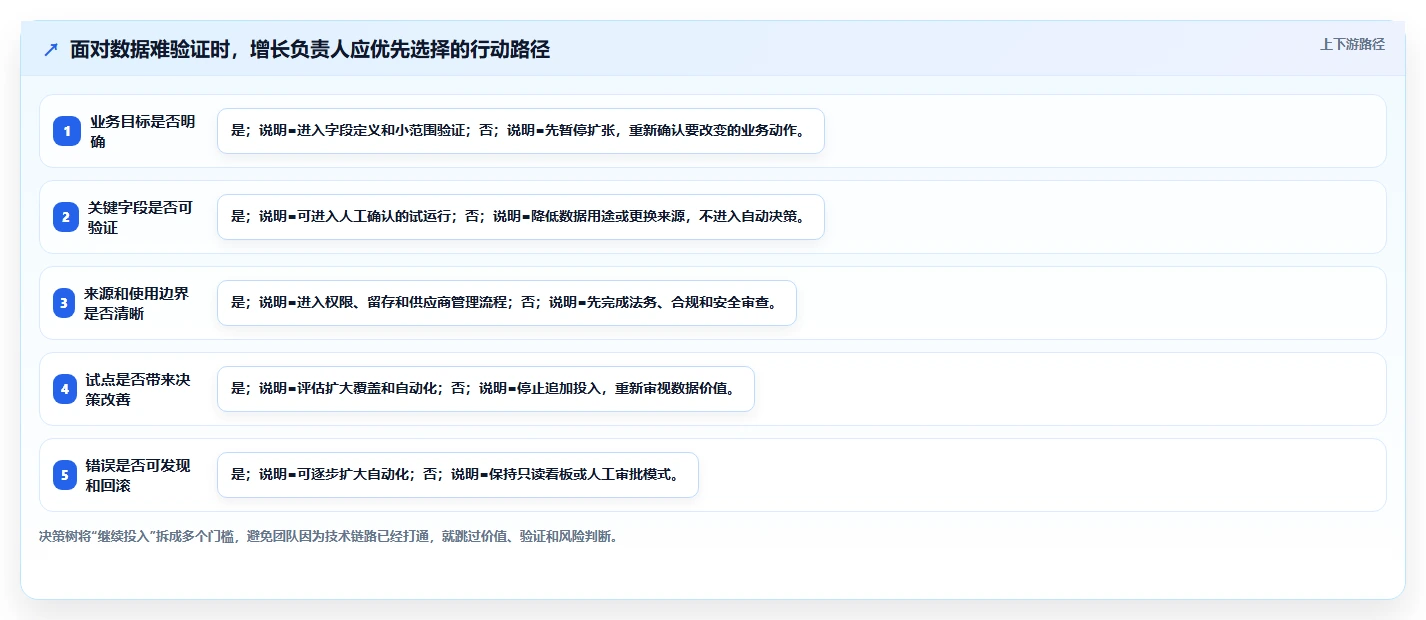This screenshot has width=1426, height=620.
Task: Click the 关键字段是否可验证 question label
Action: (140, 217)
